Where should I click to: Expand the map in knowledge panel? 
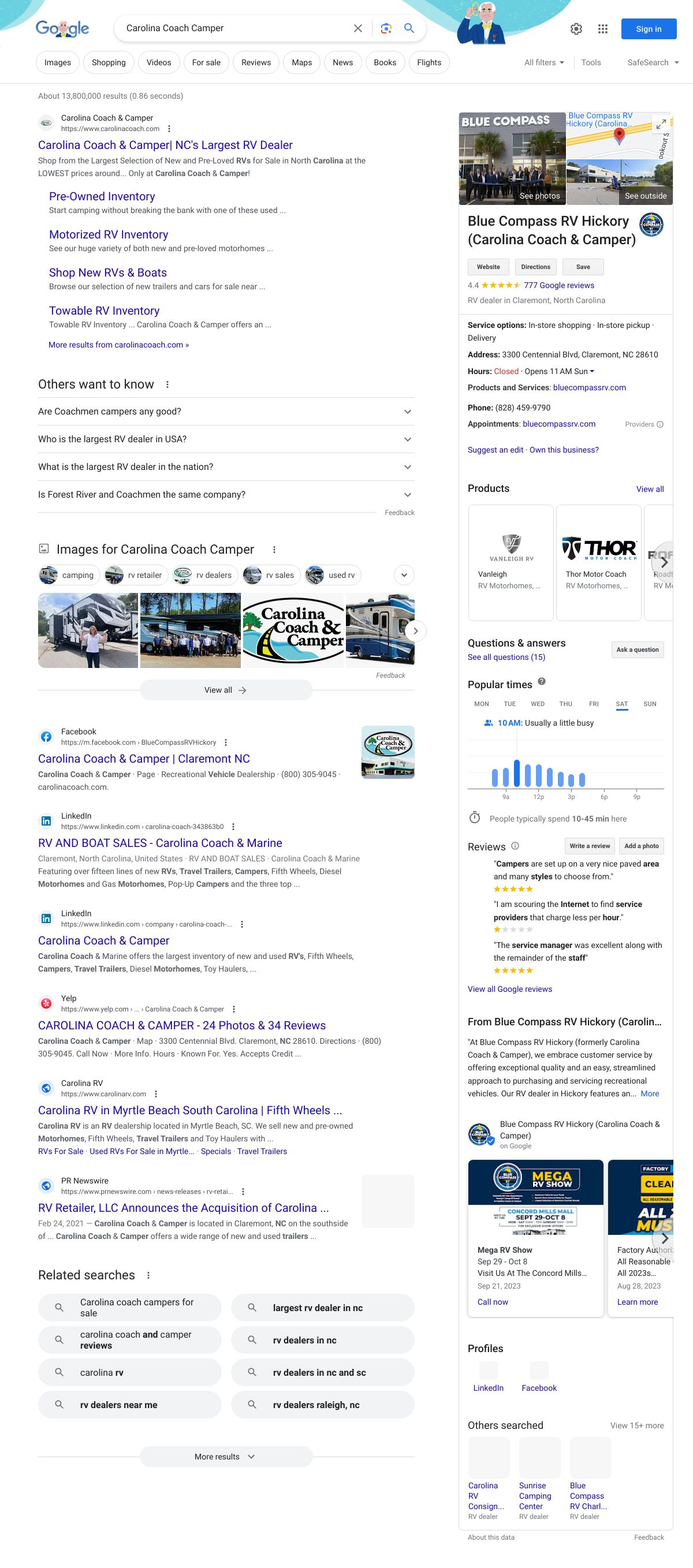point(660,124)
